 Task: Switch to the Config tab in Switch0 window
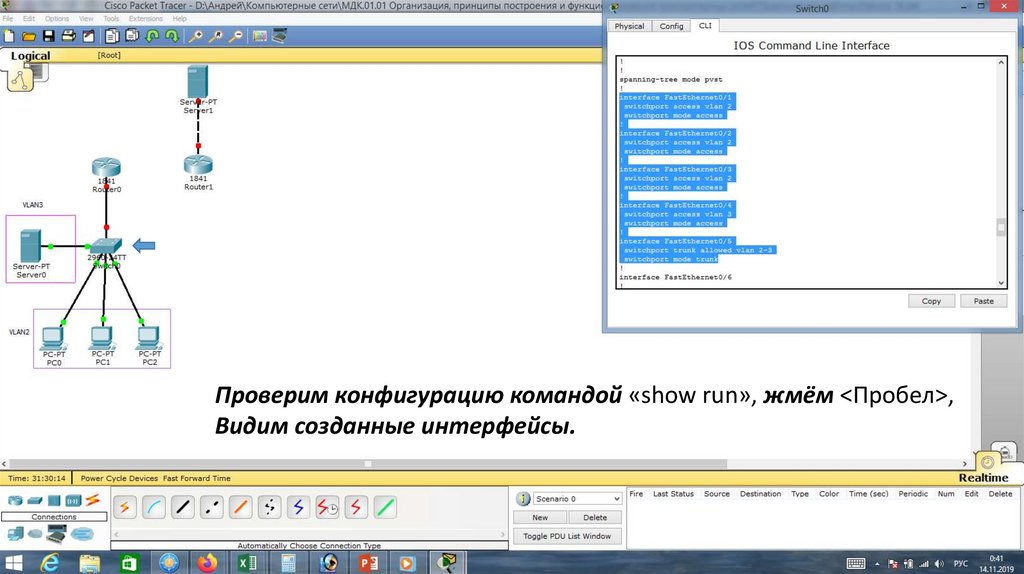[x=671, y=26]
